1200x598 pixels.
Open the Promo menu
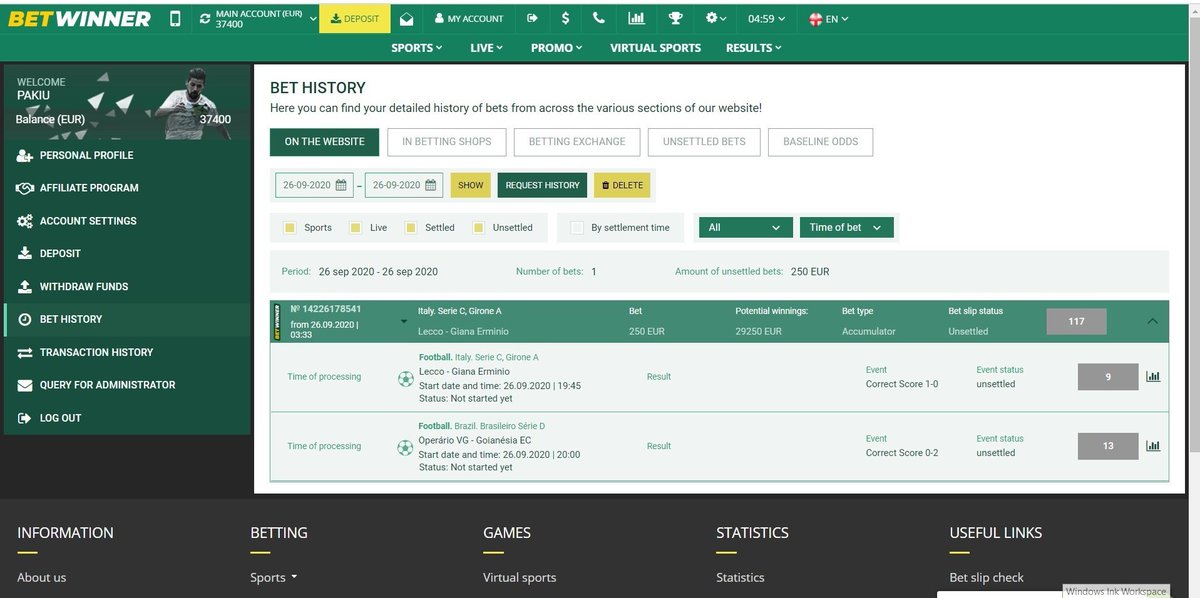[x=557, y=47]
